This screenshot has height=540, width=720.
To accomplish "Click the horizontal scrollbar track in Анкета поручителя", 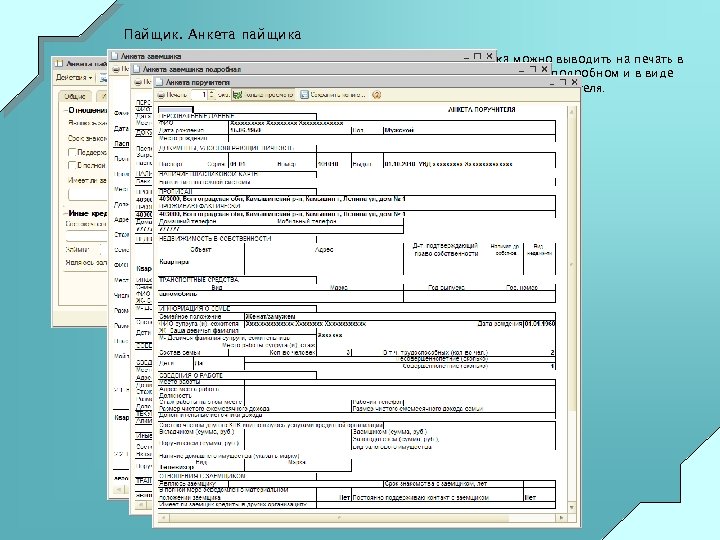I will (x=362, y=518).
